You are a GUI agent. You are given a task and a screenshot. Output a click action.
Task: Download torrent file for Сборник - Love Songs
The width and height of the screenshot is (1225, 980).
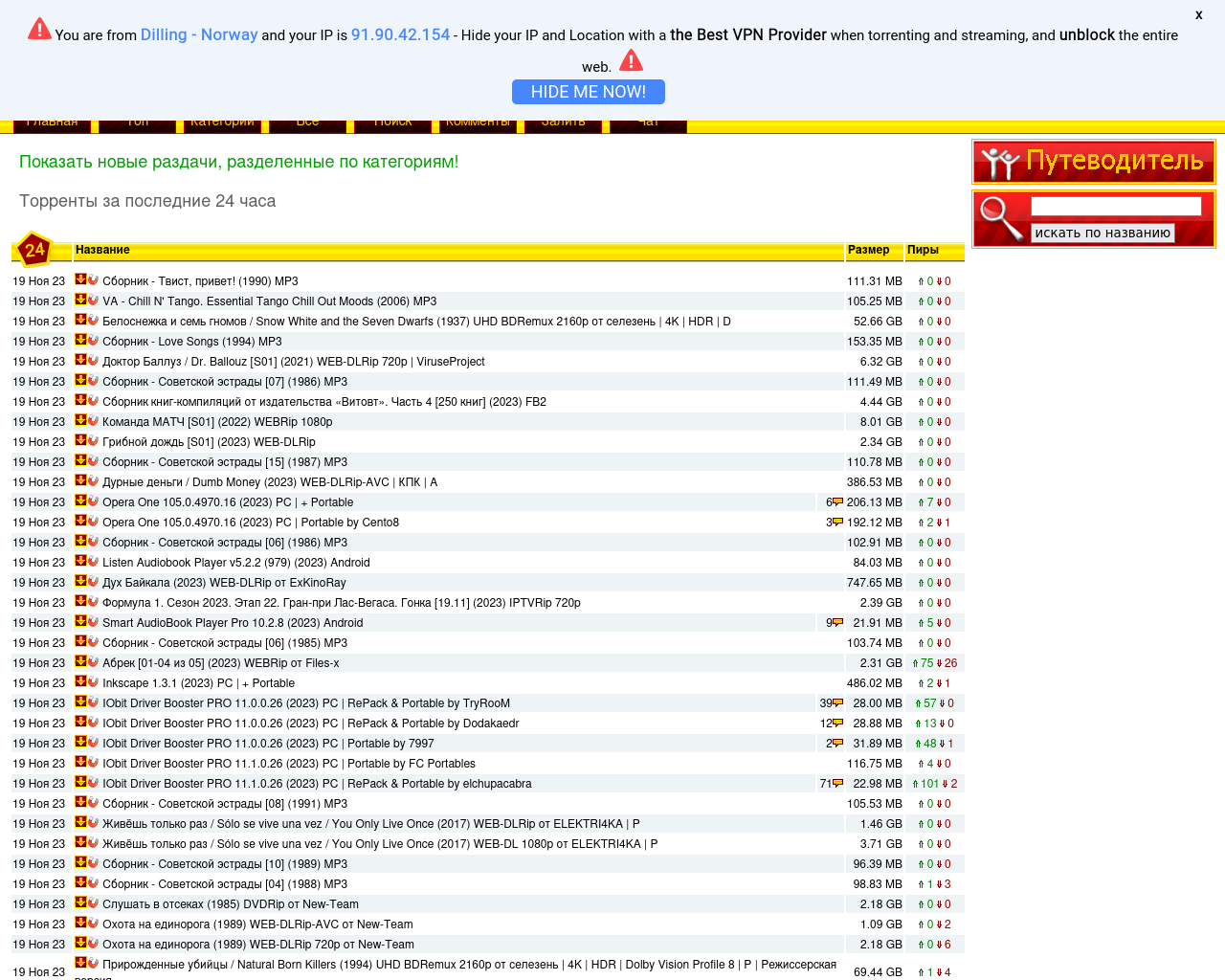[x=80, y=341]
